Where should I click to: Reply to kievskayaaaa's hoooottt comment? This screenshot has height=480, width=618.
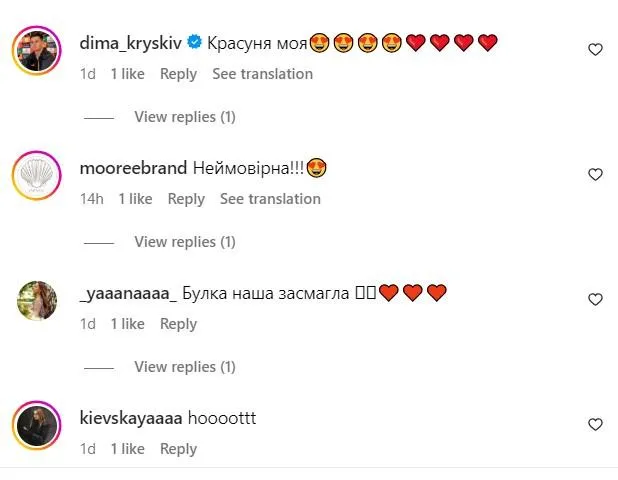coord(178,449)
